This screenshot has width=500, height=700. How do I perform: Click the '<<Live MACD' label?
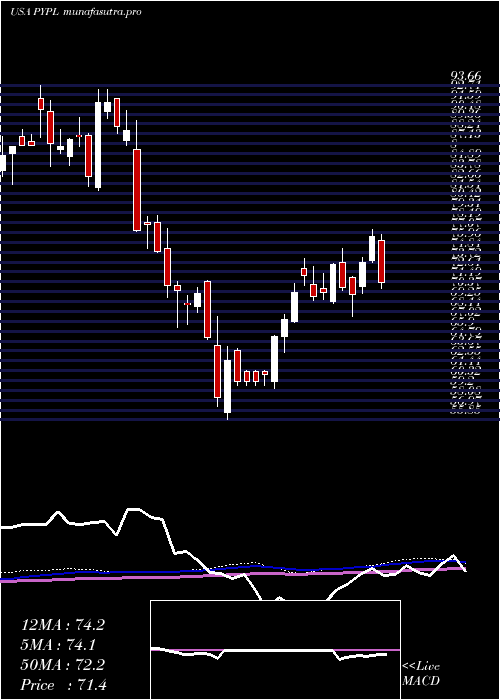pyautogui.click(x=421, y=674)
